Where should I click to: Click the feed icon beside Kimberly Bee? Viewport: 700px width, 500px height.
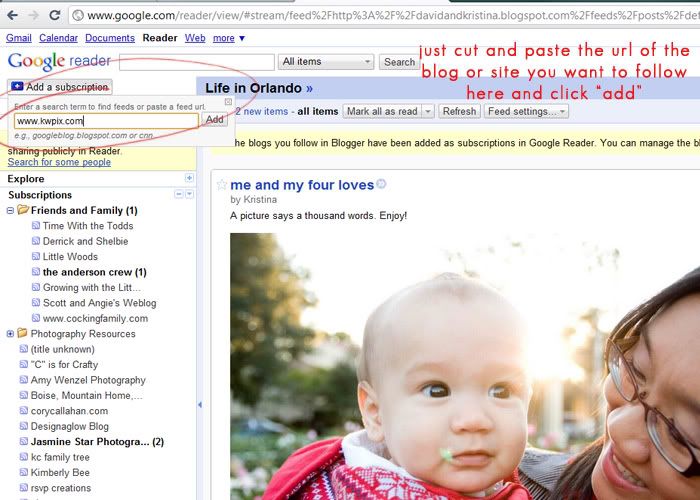[x=24, y=472]
